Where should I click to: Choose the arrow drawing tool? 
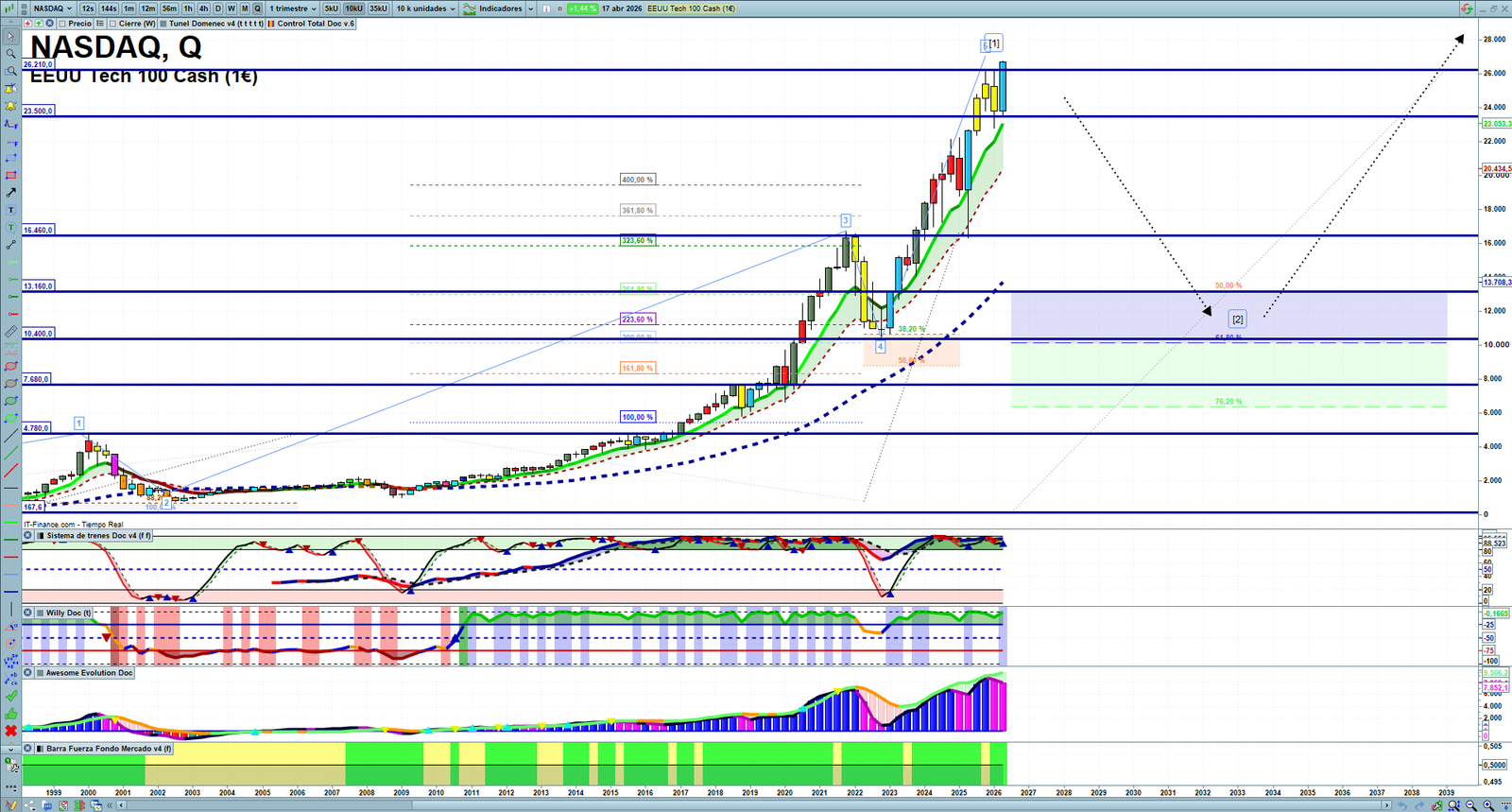(10, 193)
